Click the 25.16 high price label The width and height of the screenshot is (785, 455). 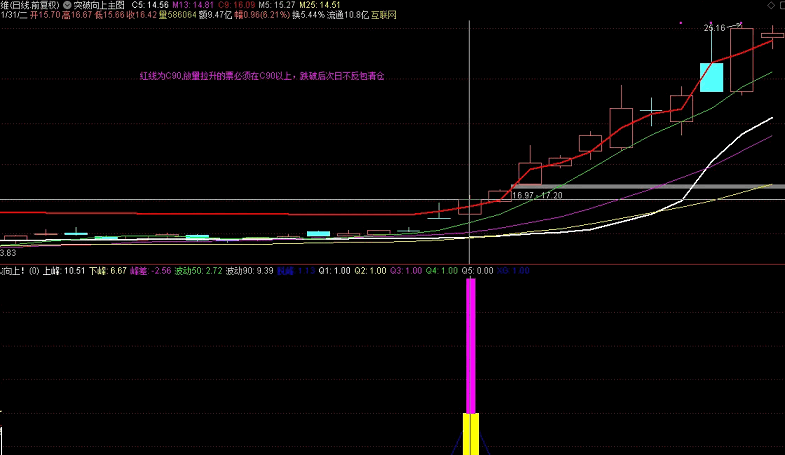tap(714, 28)
